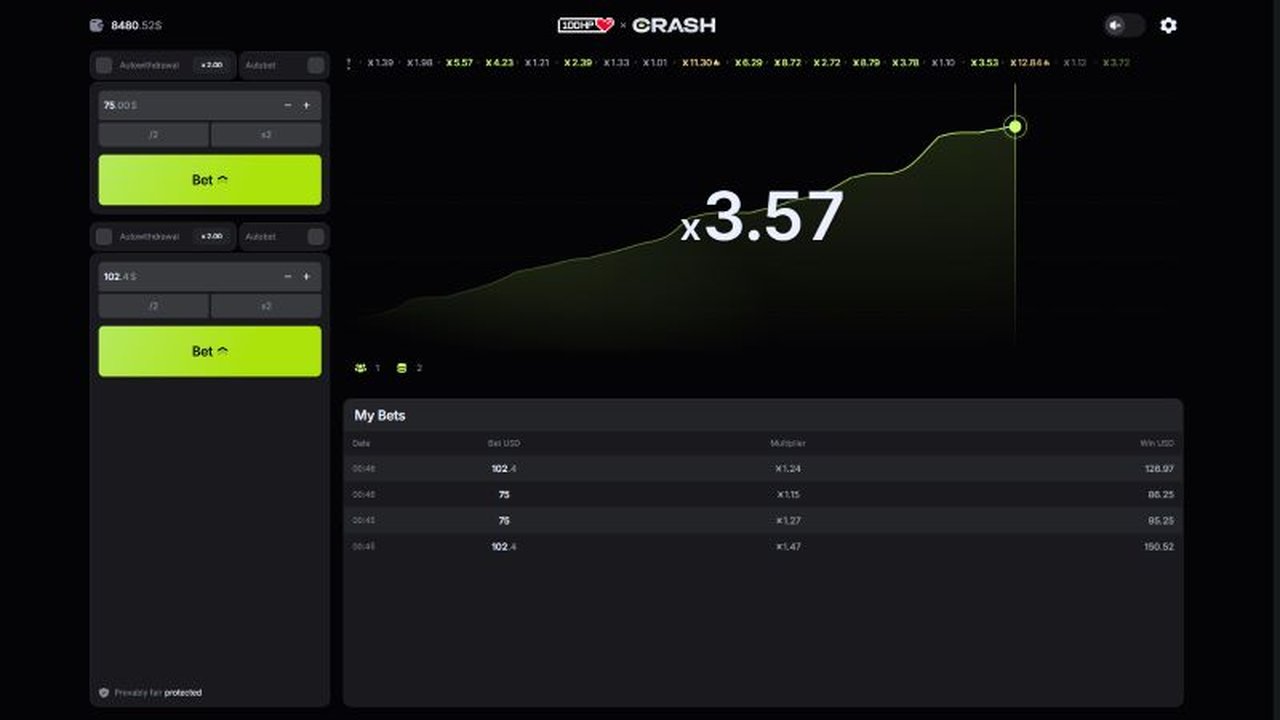Click the wallet balance icon

click(x=97, y=25)
